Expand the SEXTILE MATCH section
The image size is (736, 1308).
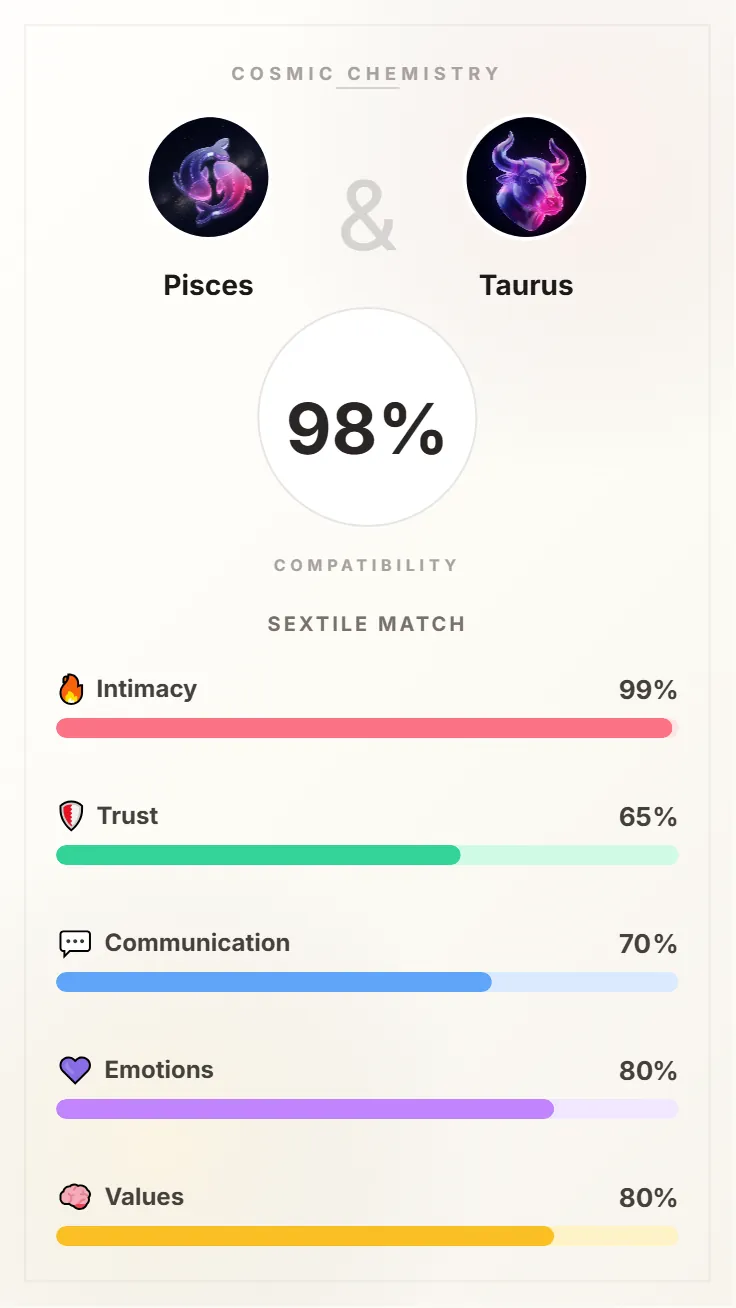366,623
